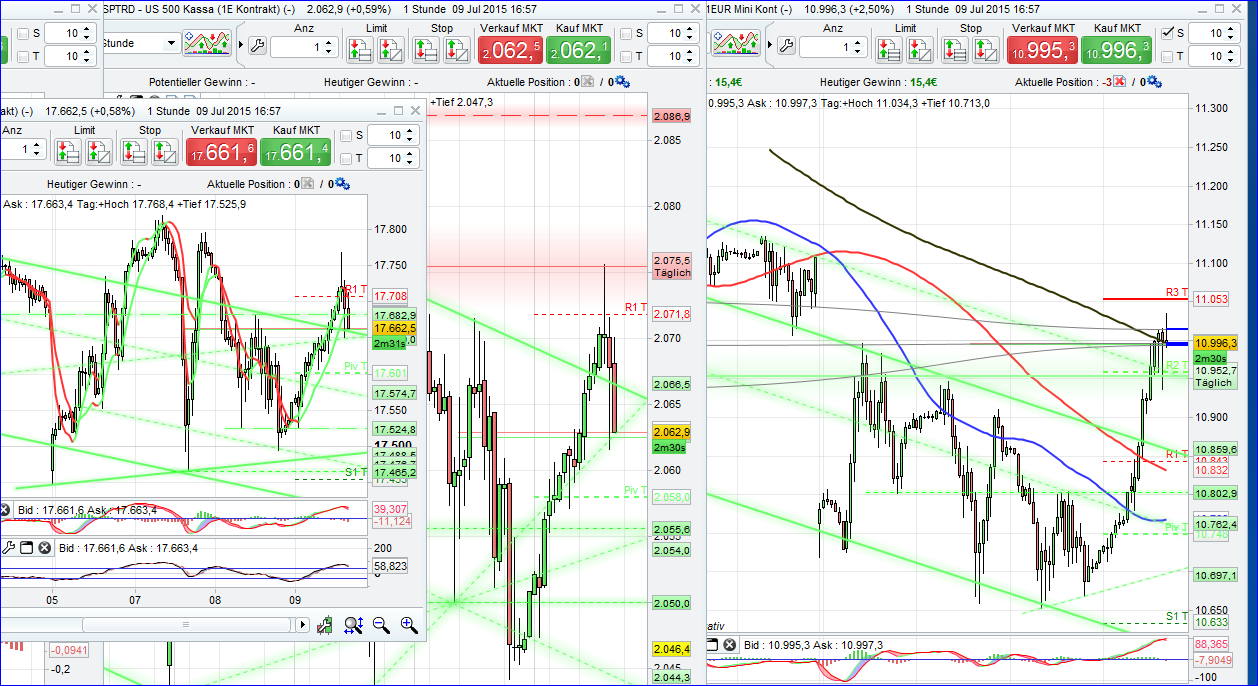Click the Täglich pivot label on the price axis
This screenshot has width=1258, height=686.
pyautogui.click(x=671, y=268)
